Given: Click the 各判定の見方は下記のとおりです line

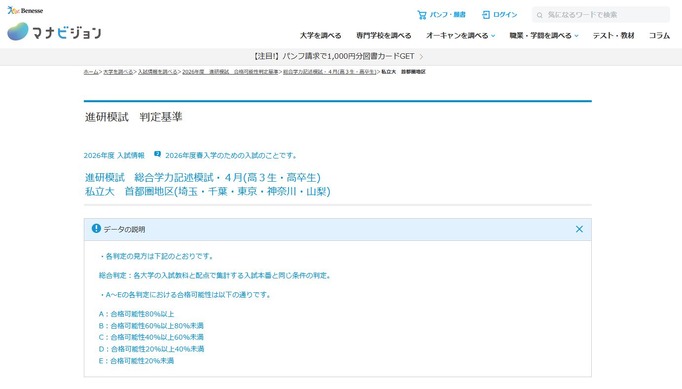Looking at the screenshot, I should tap(157, 256).
